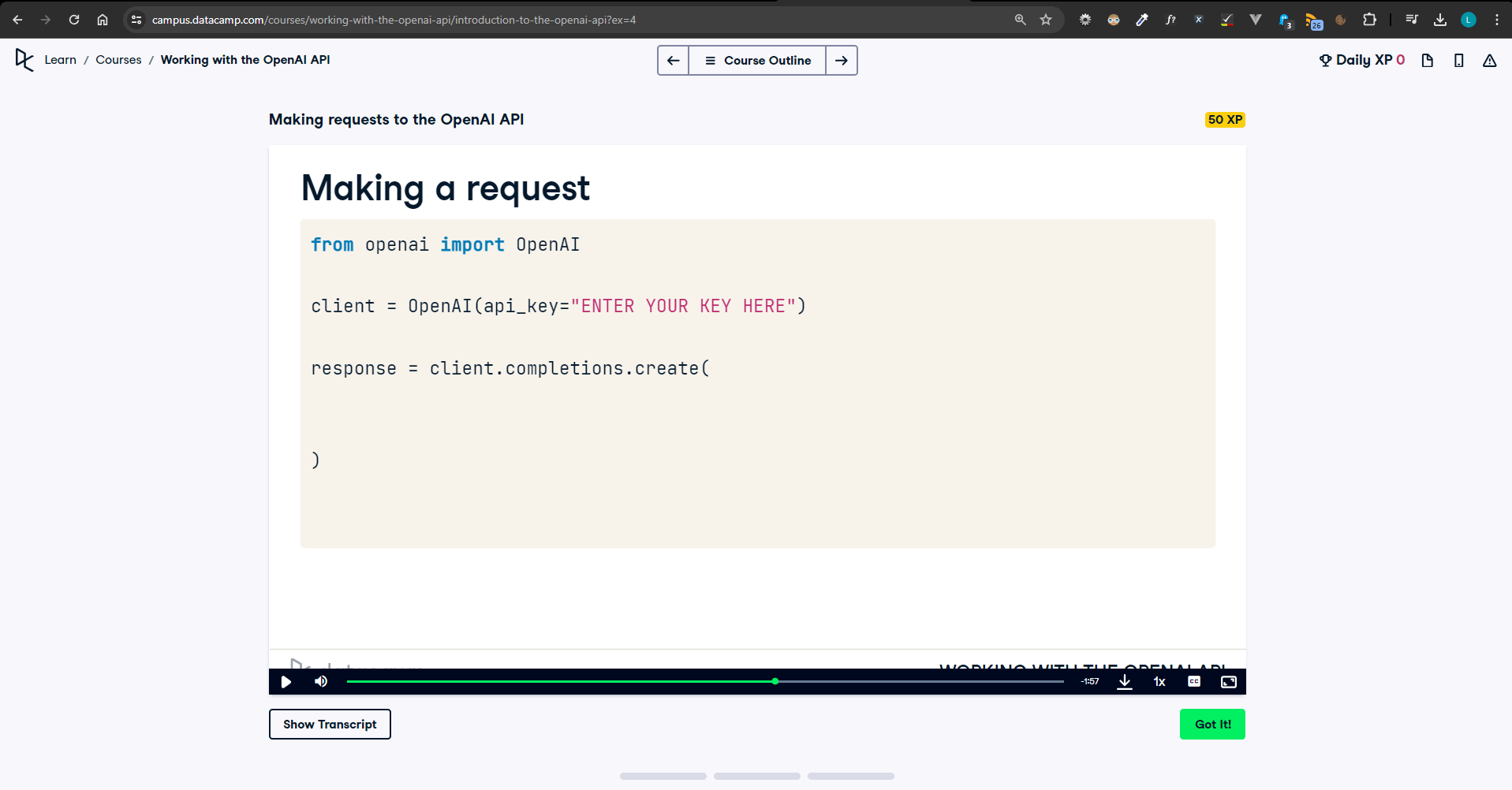Viewport: 1512px width, 790px height.
Task: Open the gear extension icon
Action: (x=1085, y=20)
